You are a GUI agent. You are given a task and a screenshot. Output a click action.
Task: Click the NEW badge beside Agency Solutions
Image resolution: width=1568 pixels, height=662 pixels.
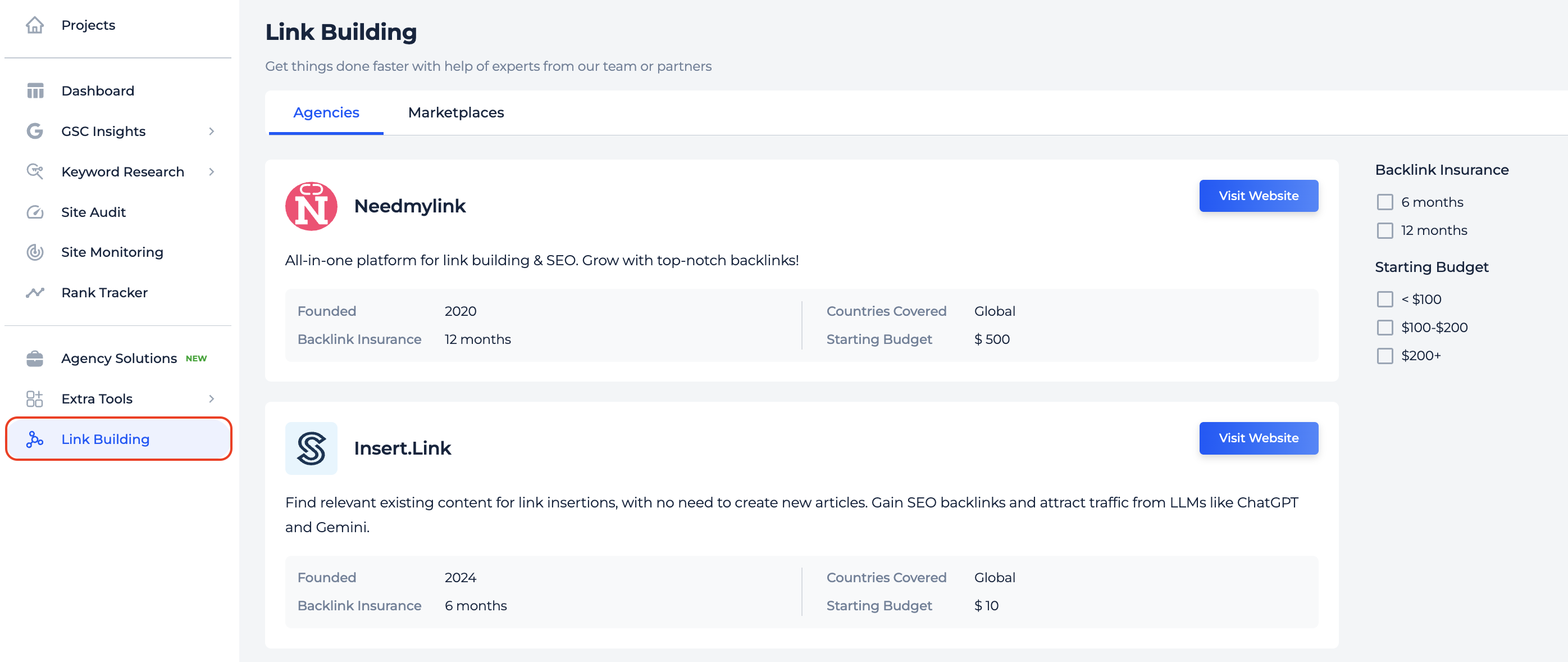coord(196,358)
